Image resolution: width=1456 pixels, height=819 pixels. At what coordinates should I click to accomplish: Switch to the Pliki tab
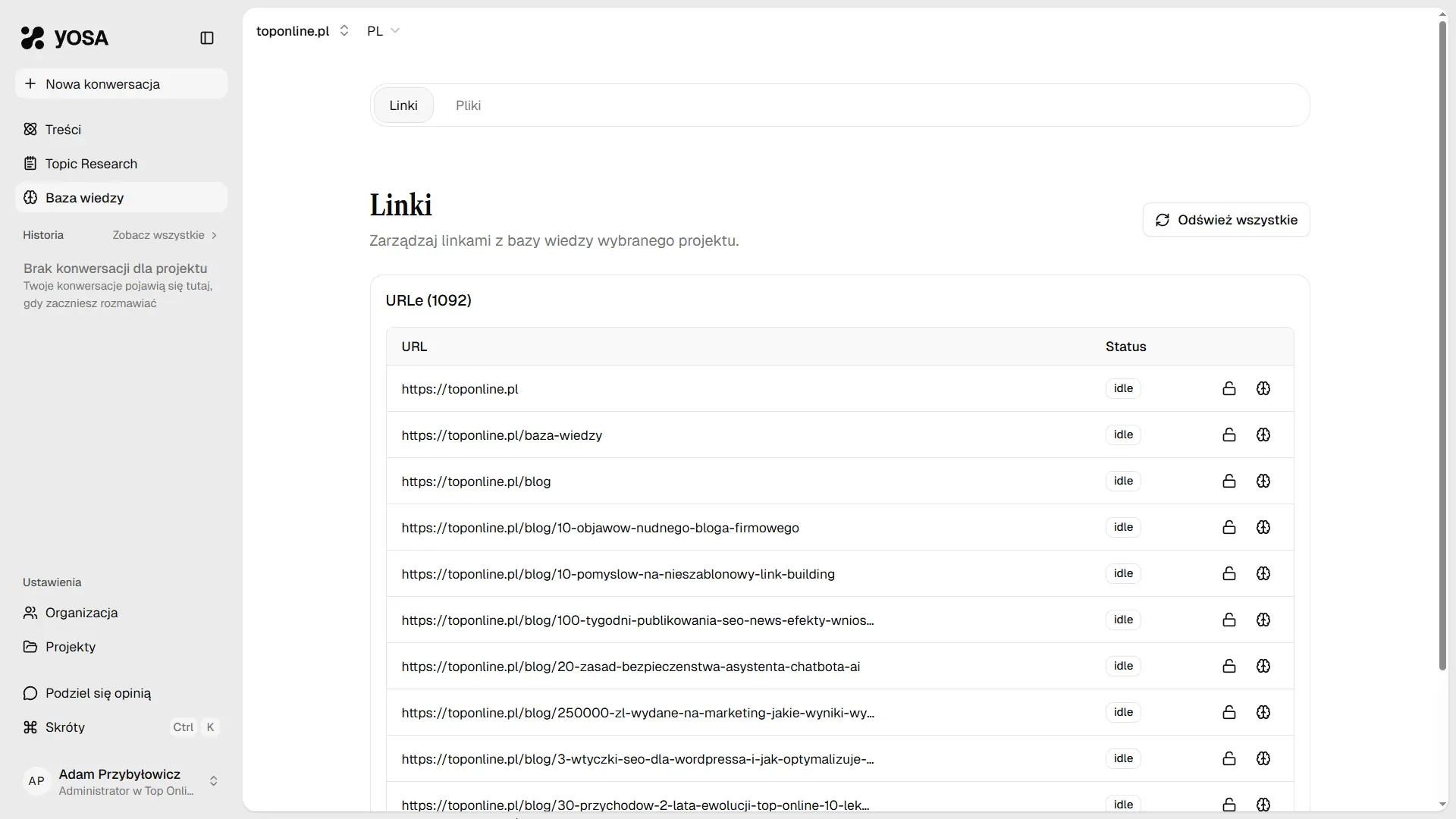[x=468, y=105]
